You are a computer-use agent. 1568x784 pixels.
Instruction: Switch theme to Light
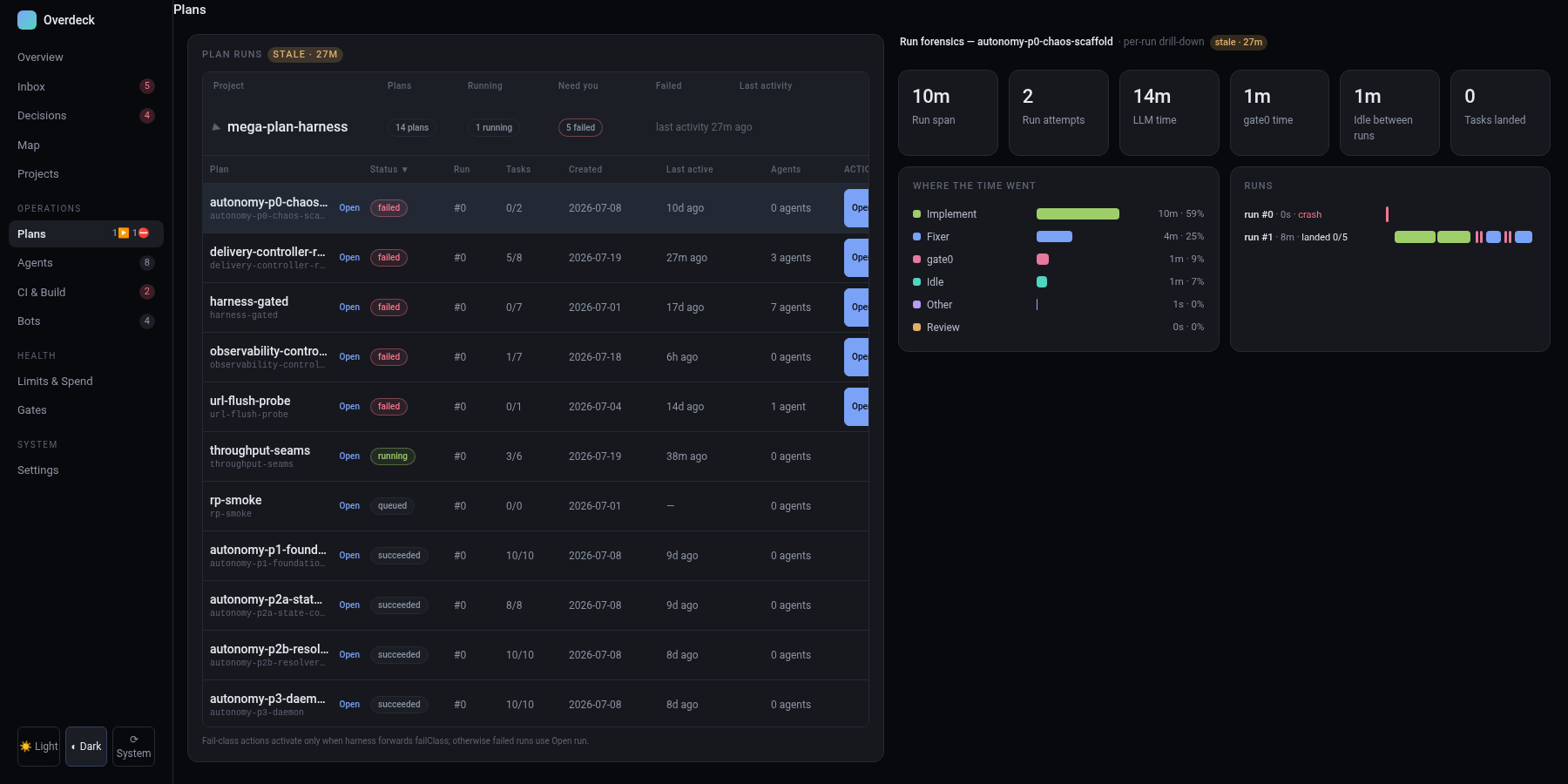point(39,747)
